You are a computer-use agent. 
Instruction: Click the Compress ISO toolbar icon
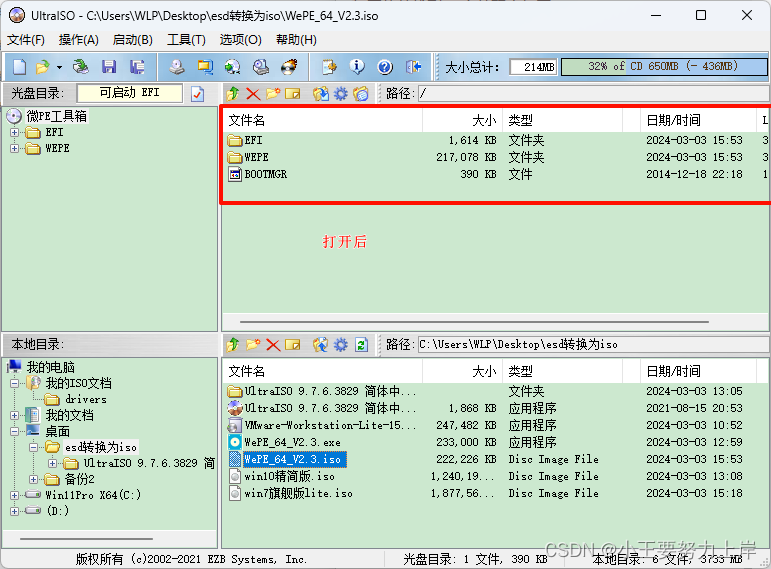(205, 67)
